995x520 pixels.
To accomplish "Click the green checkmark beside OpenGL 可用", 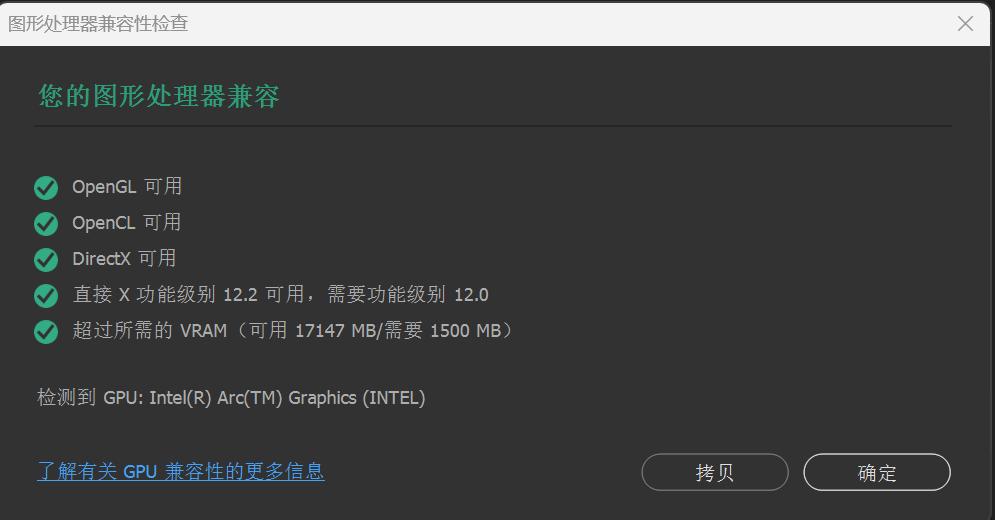I will [x=46, y=188].
